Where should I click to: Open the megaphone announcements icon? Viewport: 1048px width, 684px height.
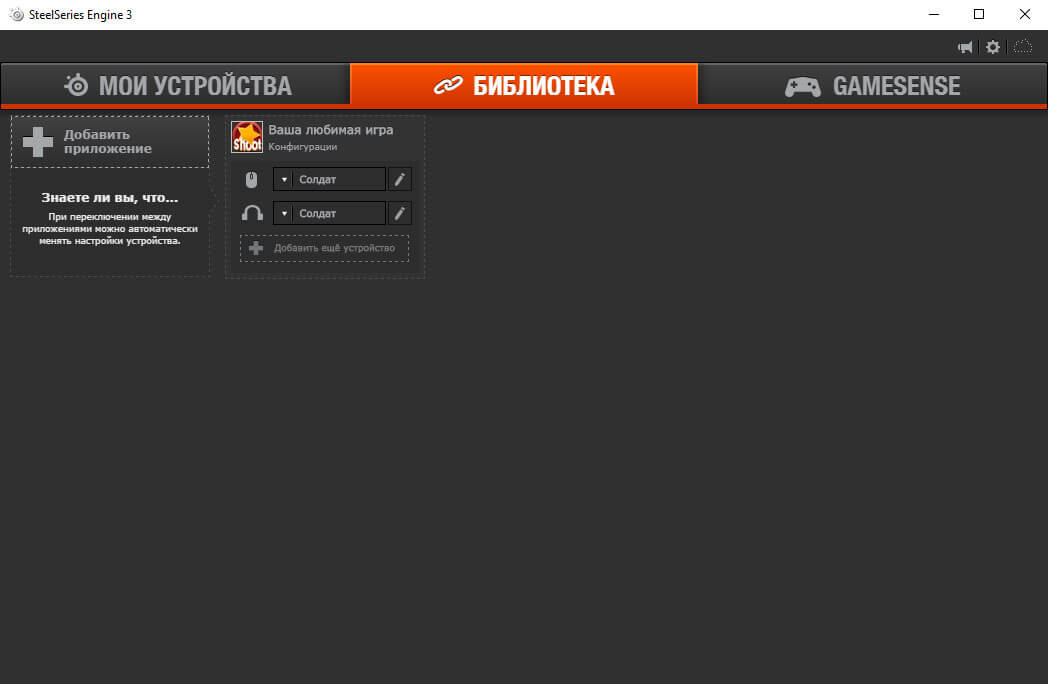point(964,47)
